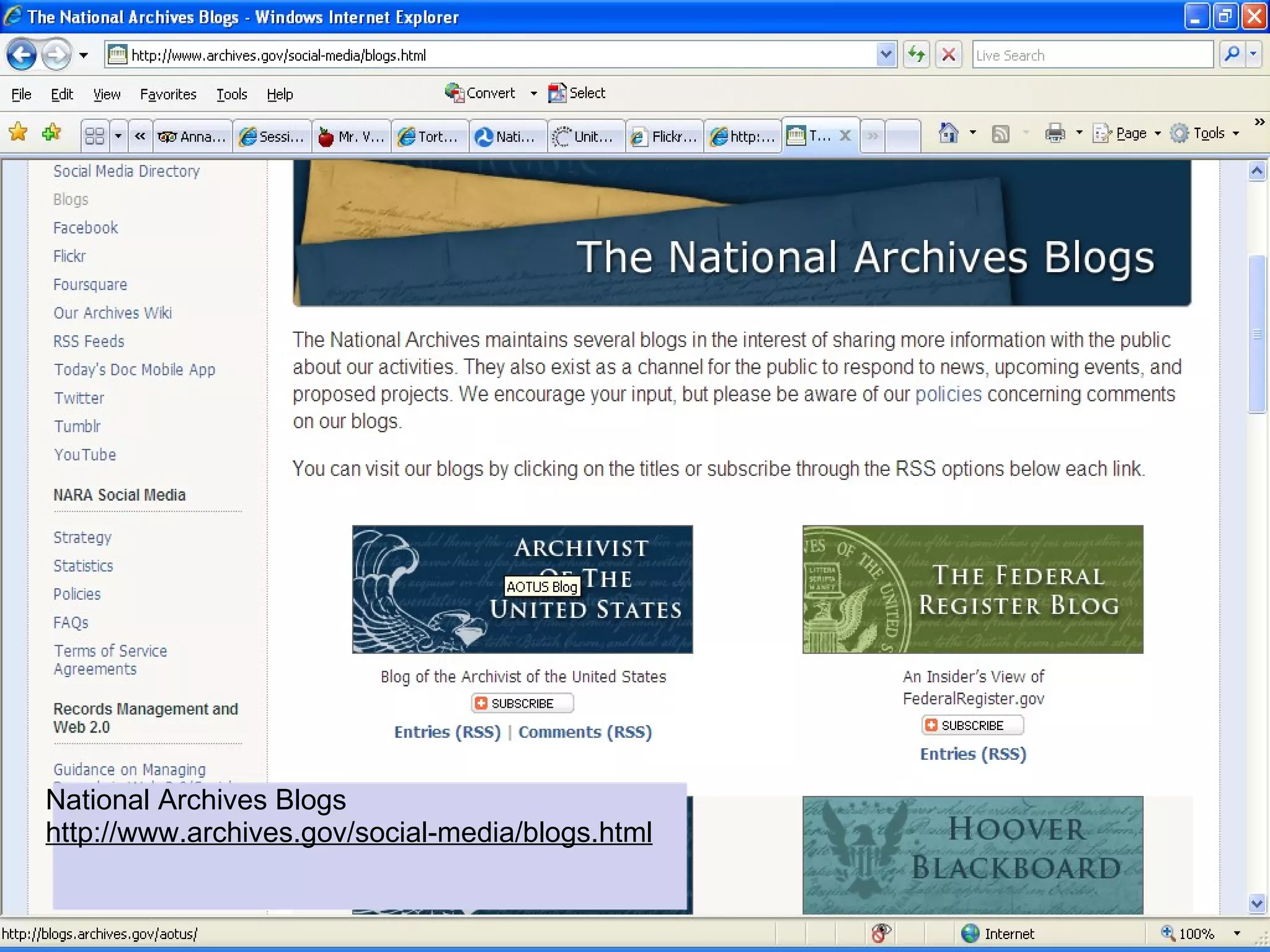Switch to the Anna... tab
The width and height of the screenshot is (1270, 952).
192,136
